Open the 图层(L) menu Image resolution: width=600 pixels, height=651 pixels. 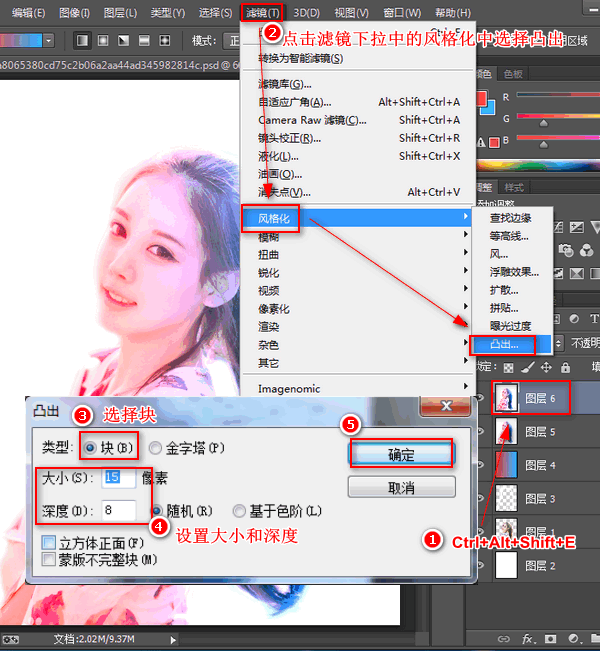click(x=120, y=13)
